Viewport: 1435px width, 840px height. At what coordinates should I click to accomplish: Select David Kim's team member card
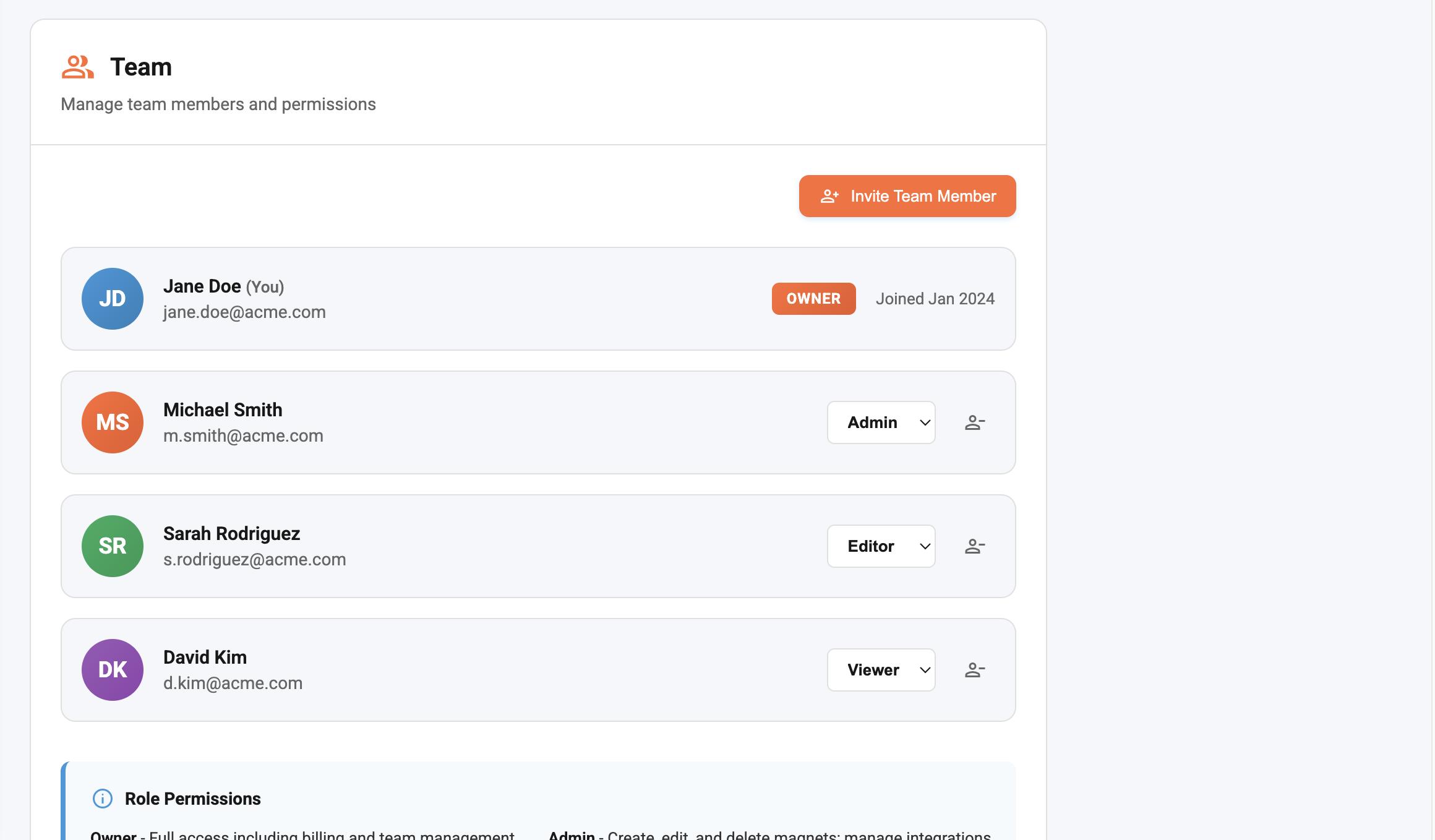tap(538, 670)
